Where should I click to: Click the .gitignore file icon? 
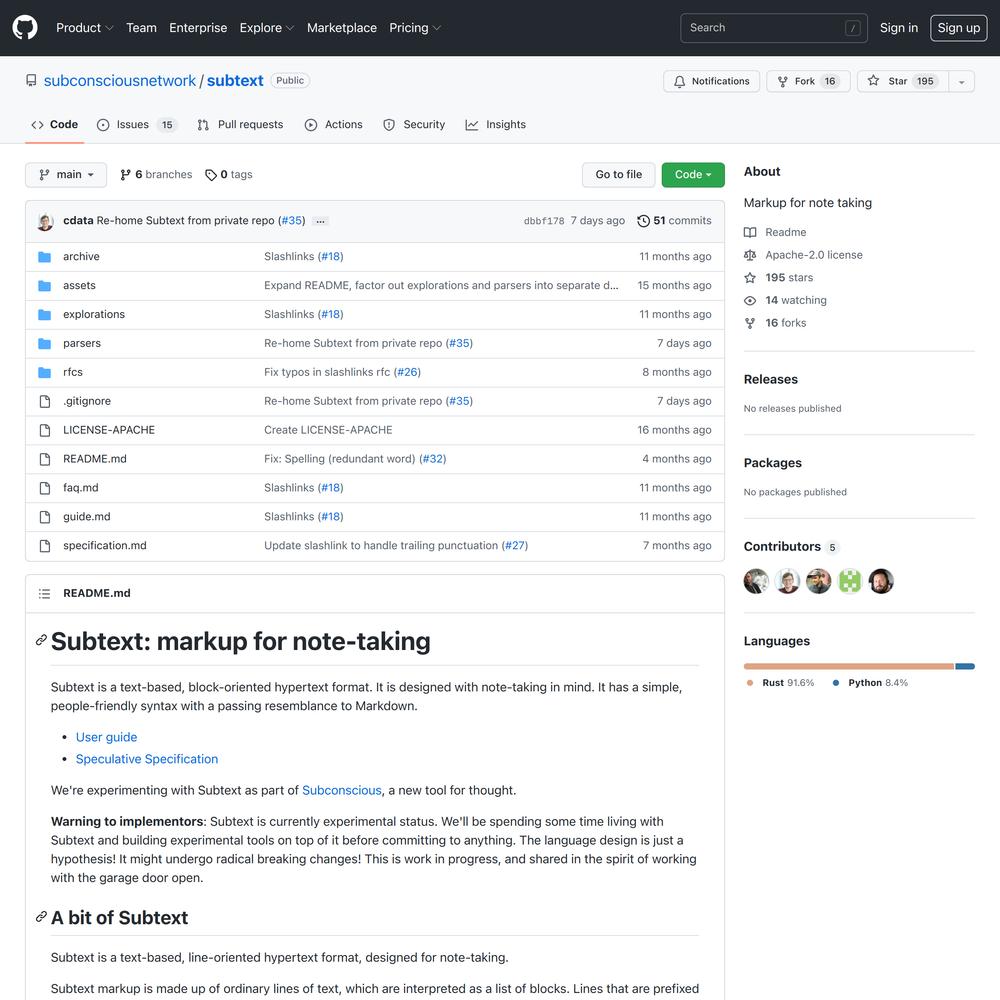pos(45,401)
